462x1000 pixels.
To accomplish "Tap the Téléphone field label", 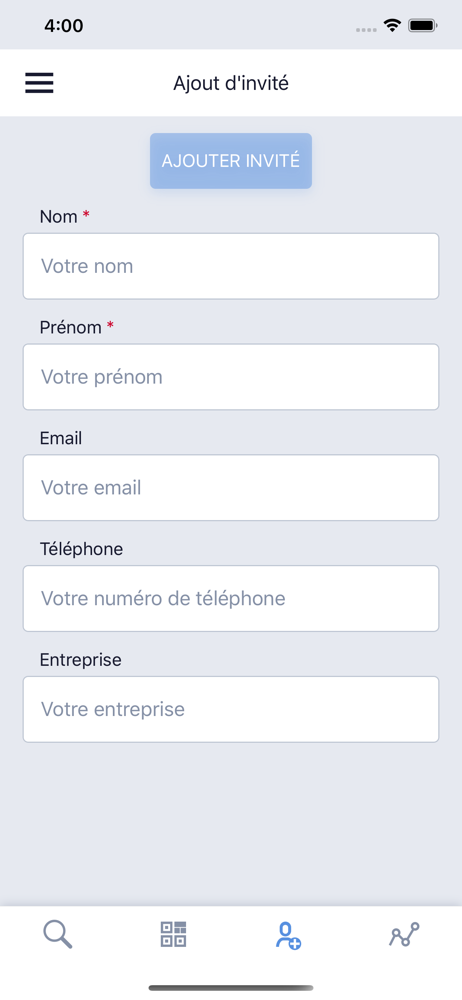I will click(81, 549).
